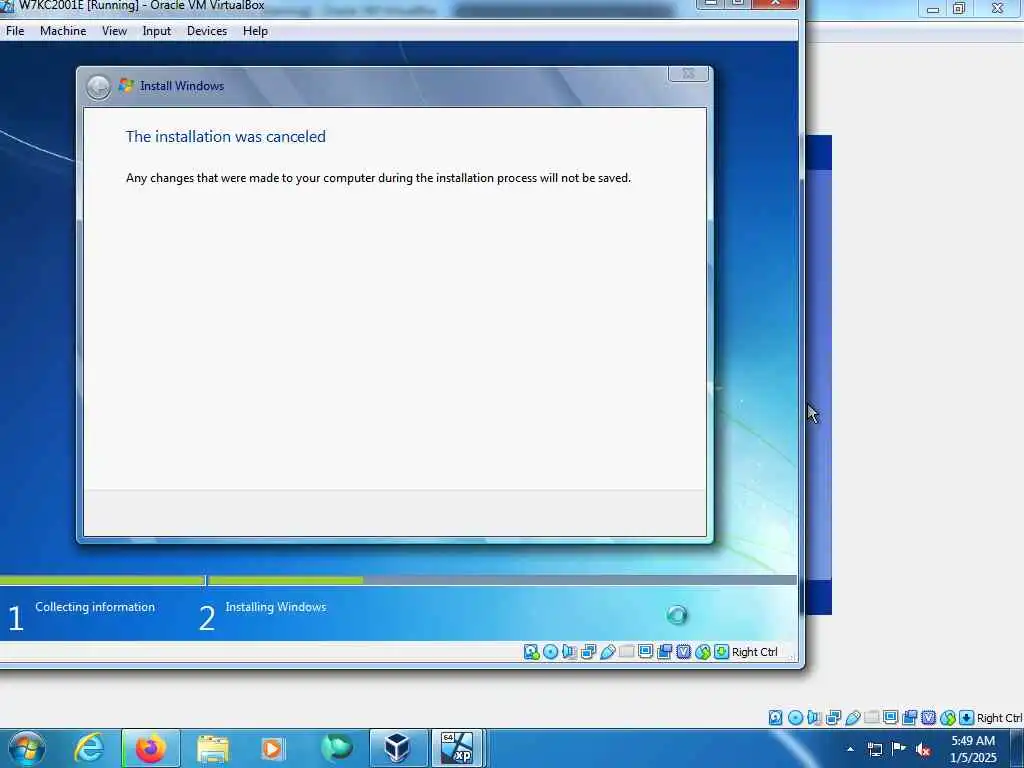
Task: Click the green installation progress bar
Action: click(x=181, y=580)
